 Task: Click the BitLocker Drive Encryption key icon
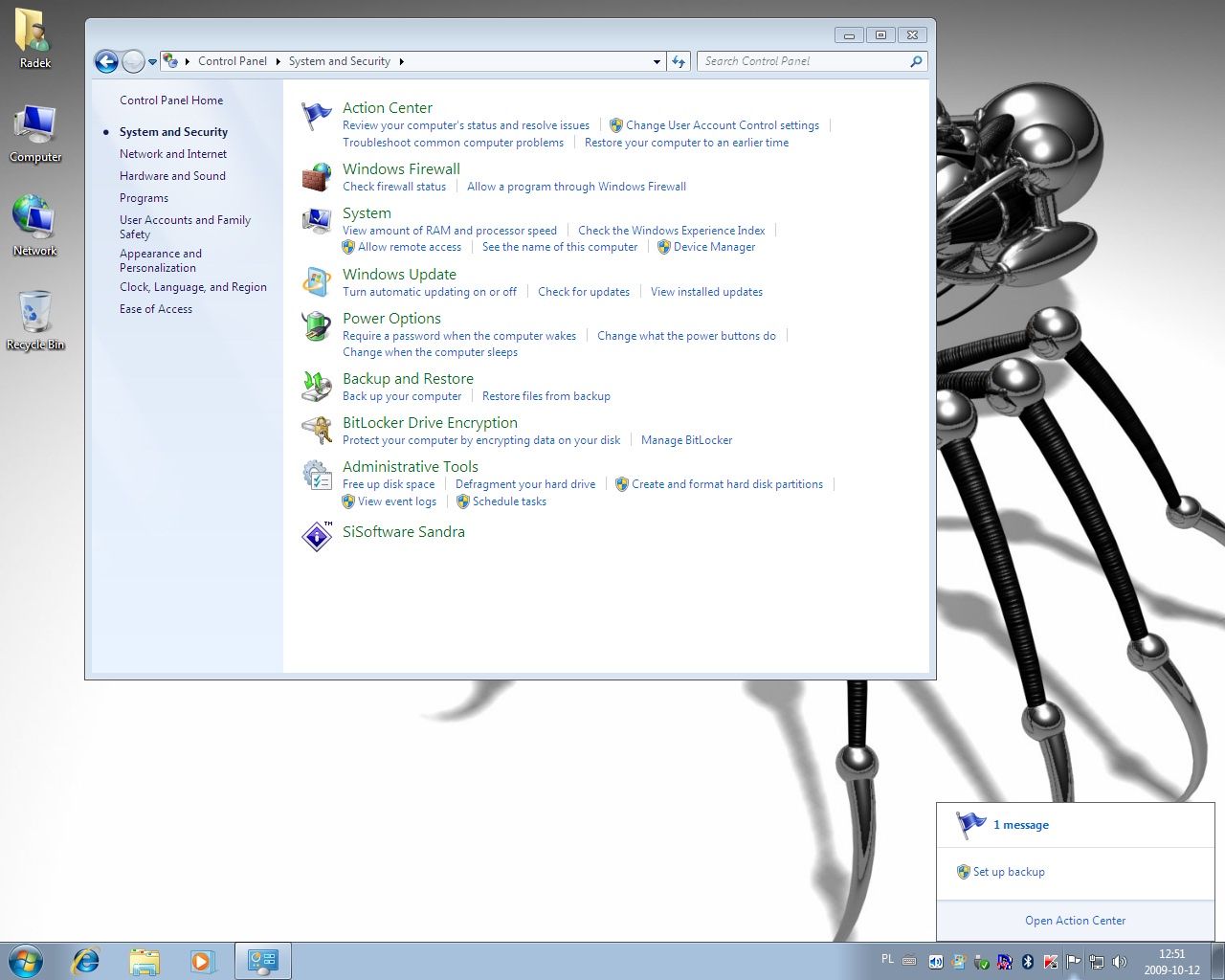tap(316, 431)
